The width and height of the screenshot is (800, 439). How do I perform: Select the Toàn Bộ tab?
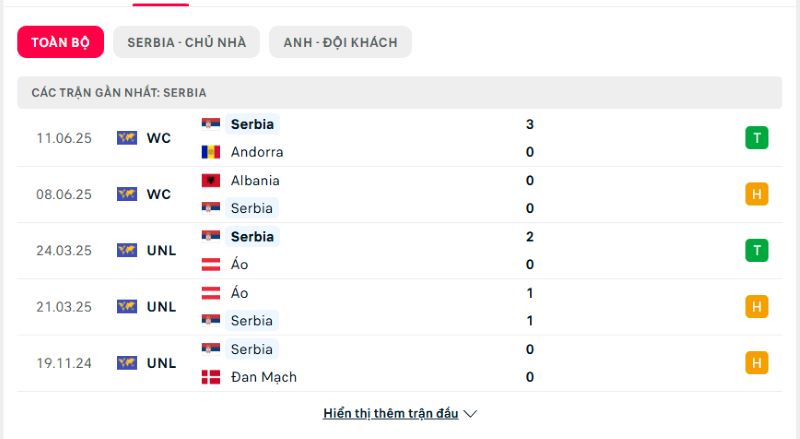pyautogui.click(x=60, y=42)
